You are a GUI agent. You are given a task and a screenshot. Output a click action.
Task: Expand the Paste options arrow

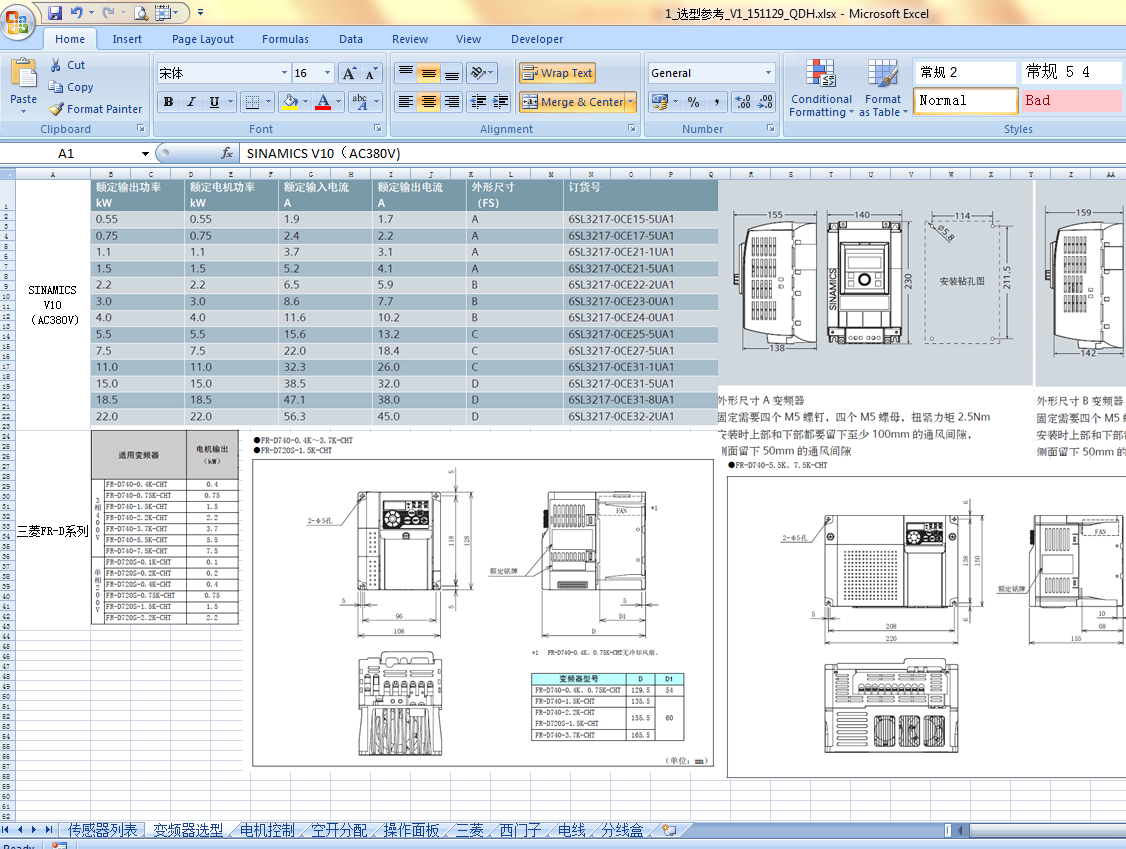click(23, 111)
